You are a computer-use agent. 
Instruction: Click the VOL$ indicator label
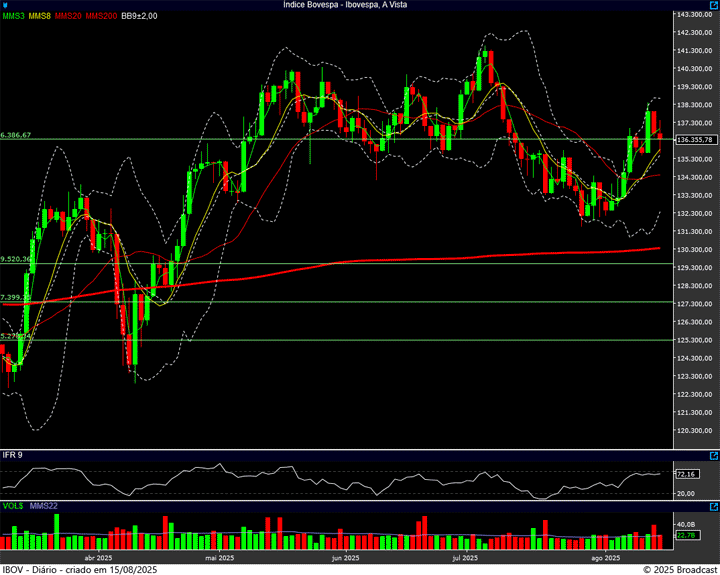tap(13, 506)
